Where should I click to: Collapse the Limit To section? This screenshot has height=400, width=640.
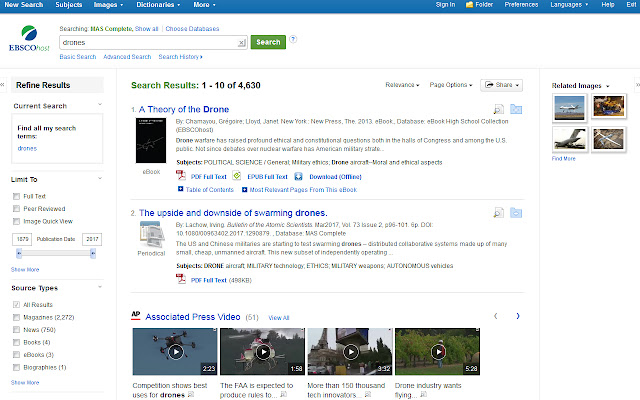pyautogui.click(x=100, y=178)
